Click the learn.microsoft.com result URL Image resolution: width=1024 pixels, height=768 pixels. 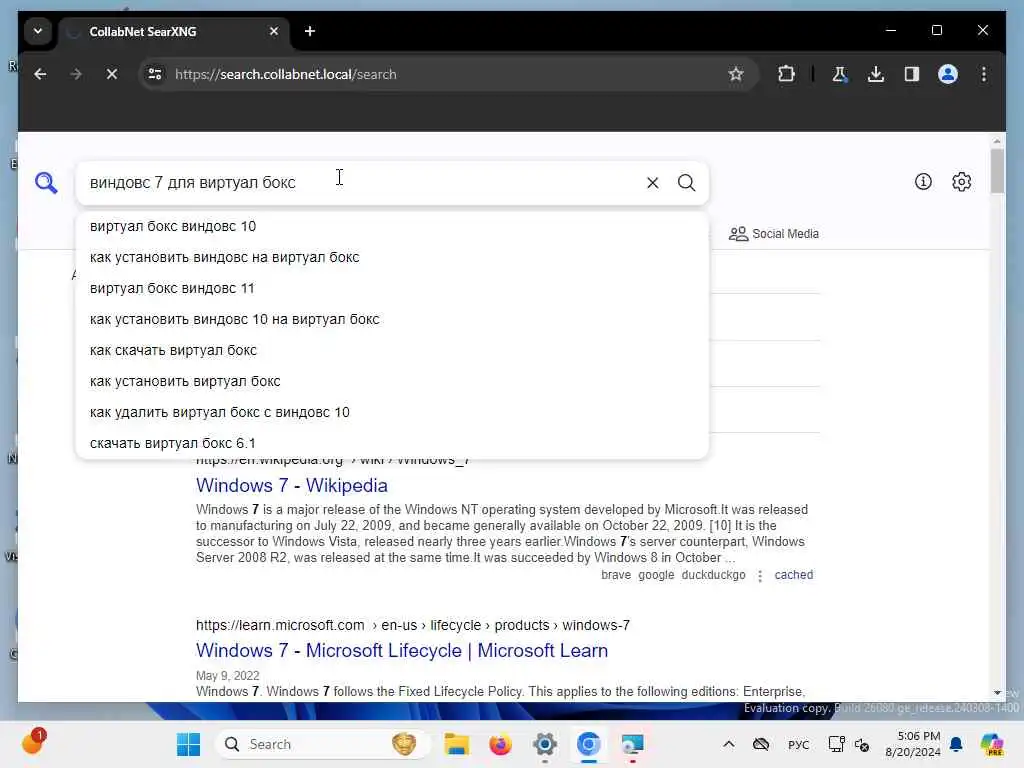click(413, 625)
